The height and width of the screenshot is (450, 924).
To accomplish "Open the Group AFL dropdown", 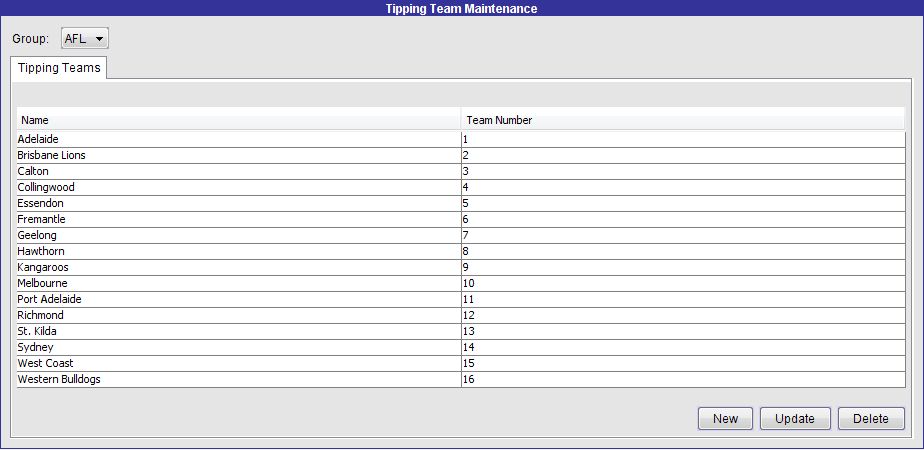I will pos(85,39).
